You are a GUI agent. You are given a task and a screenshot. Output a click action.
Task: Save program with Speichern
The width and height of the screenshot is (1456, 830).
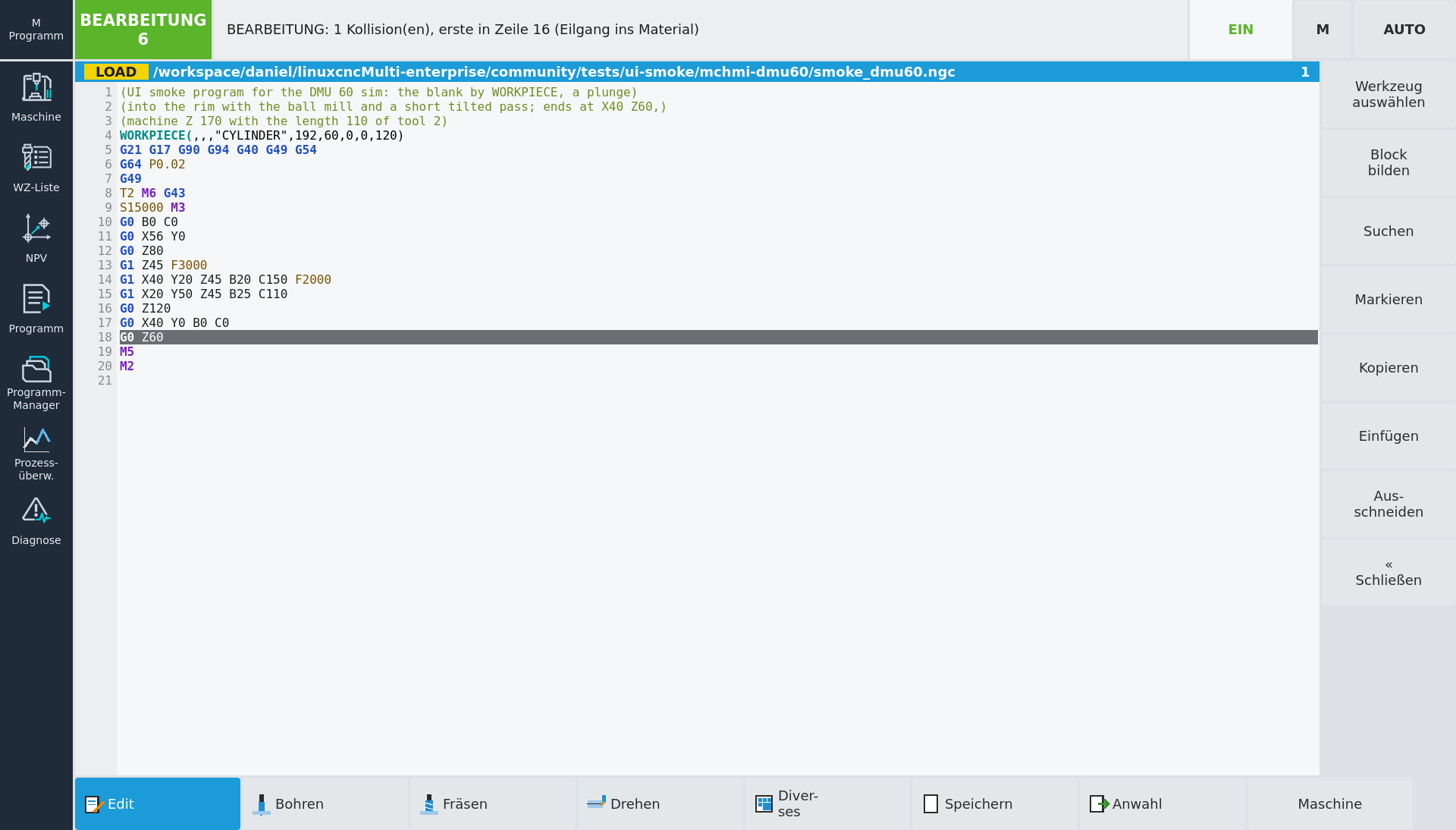[996, 803]
